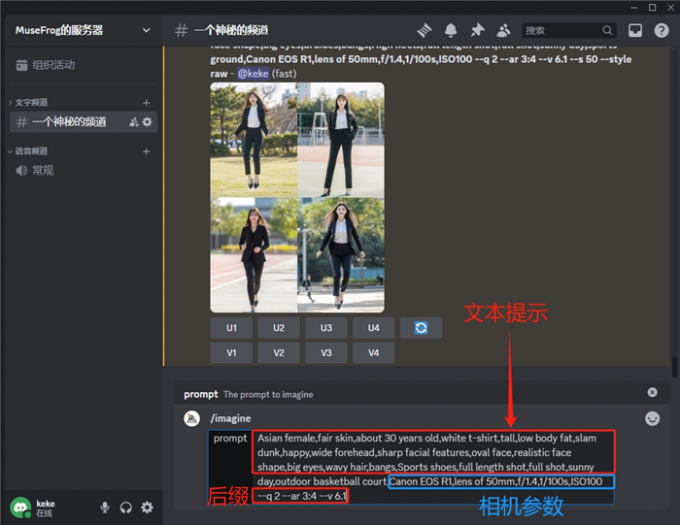Dismiss the prompt hint with X icon
Viewport: 680px width, 525px height.
point(652,392)
